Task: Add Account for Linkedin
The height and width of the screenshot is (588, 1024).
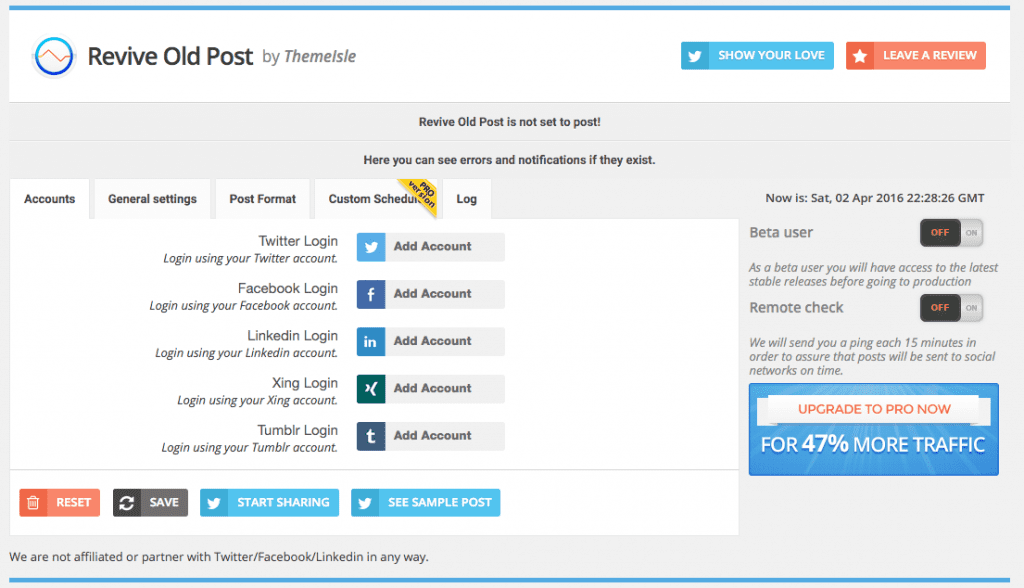Action: [x=430, y=342]
